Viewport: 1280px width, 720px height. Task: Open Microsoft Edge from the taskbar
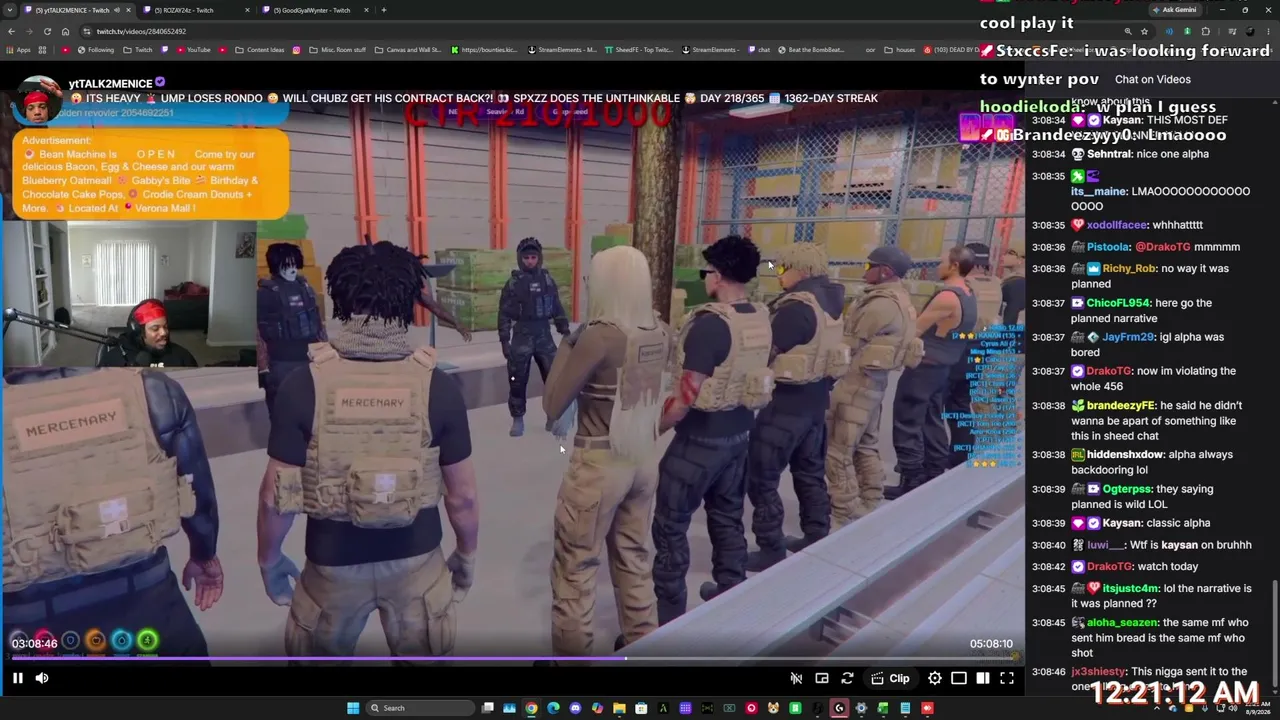pyautogui.click(x=553, y=708)
